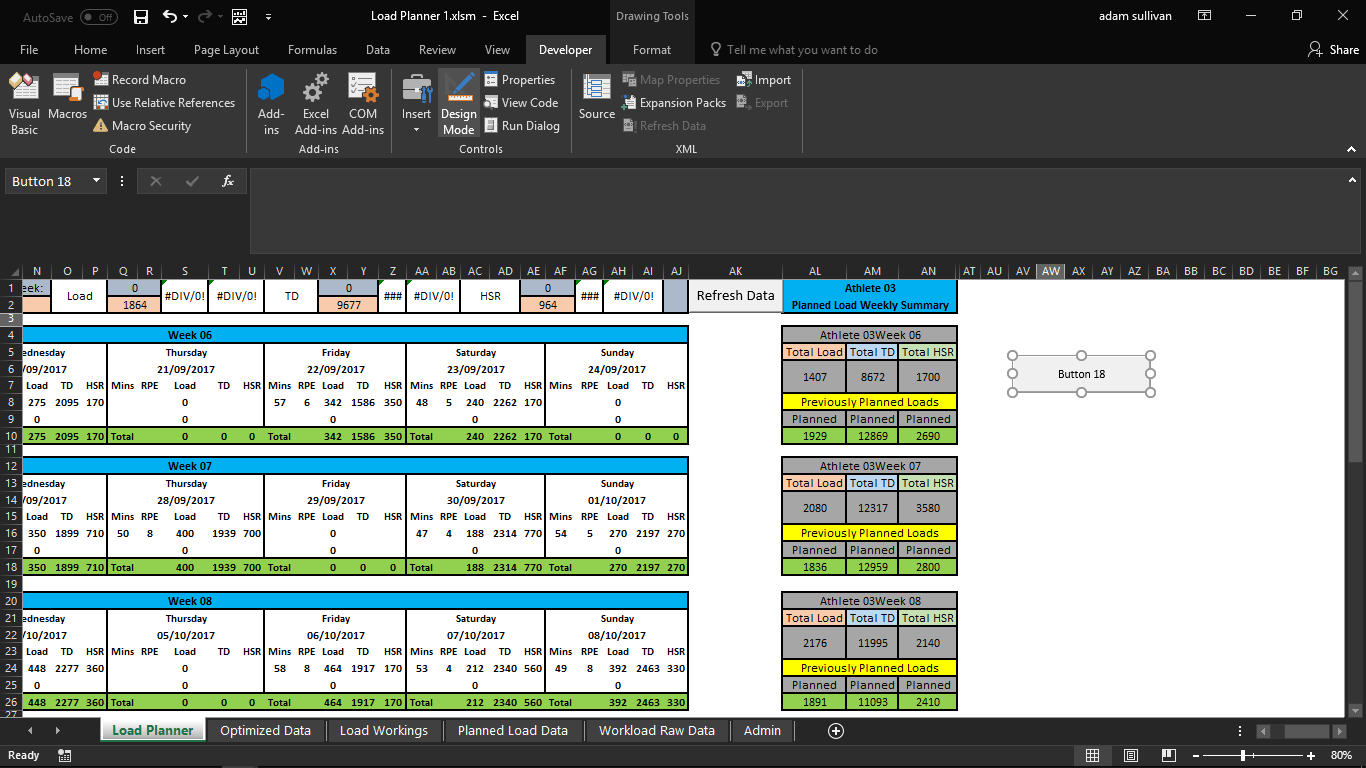Screen dimensions: 1366x768
Task: Click the new sheet plus button
Action: (836, 731)
